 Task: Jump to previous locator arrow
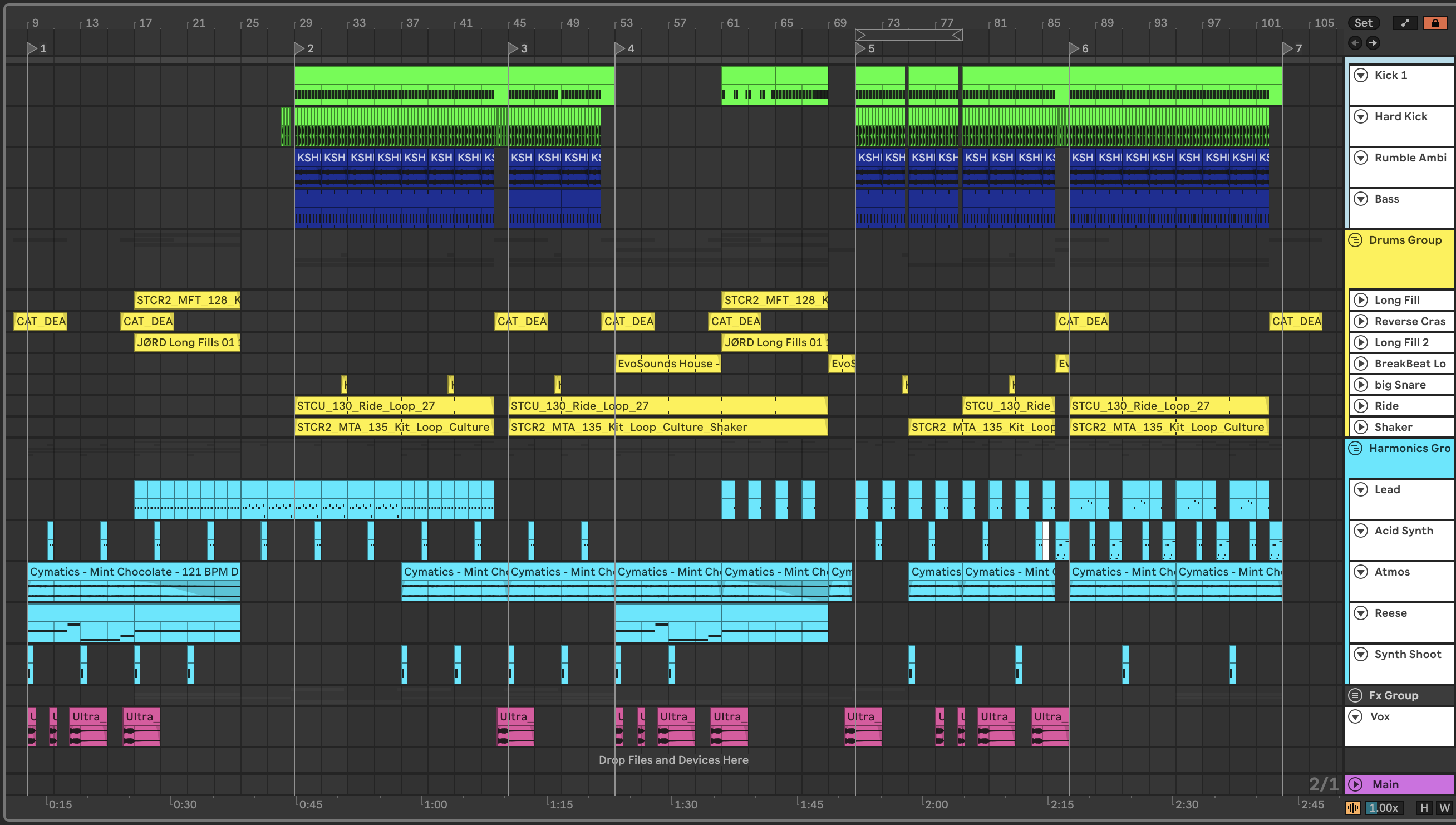pos(1355,43)
